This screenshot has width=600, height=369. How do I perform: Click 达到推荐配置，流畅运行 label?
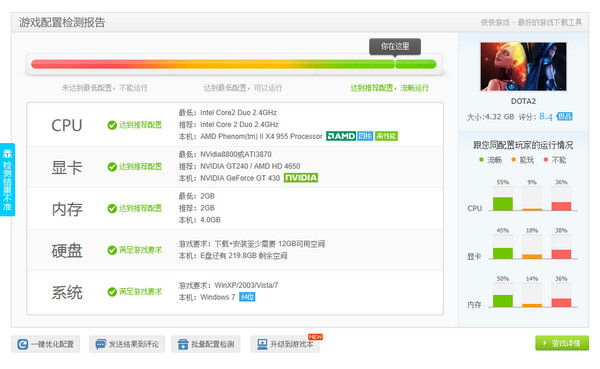390,88
